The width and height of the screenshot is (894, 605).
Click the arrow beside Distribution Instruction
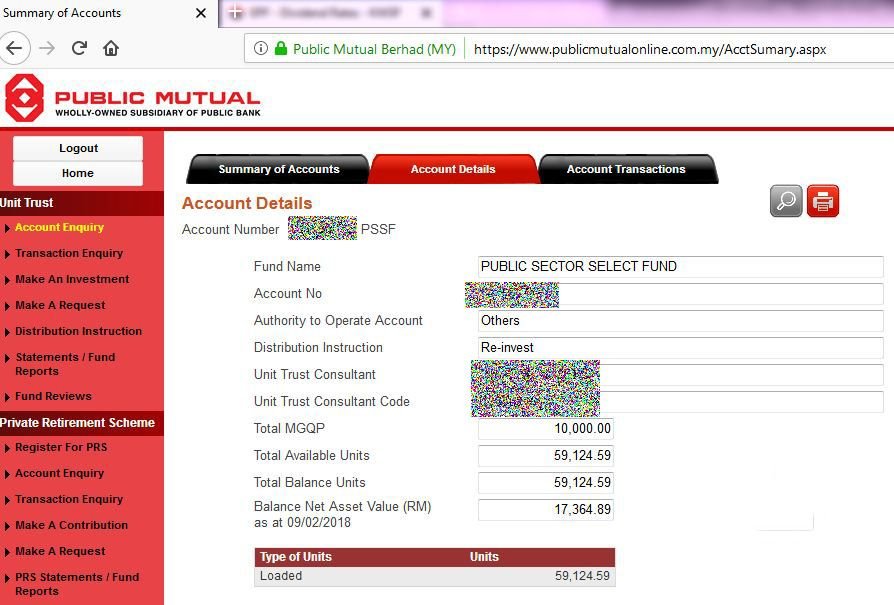(7, 332)
